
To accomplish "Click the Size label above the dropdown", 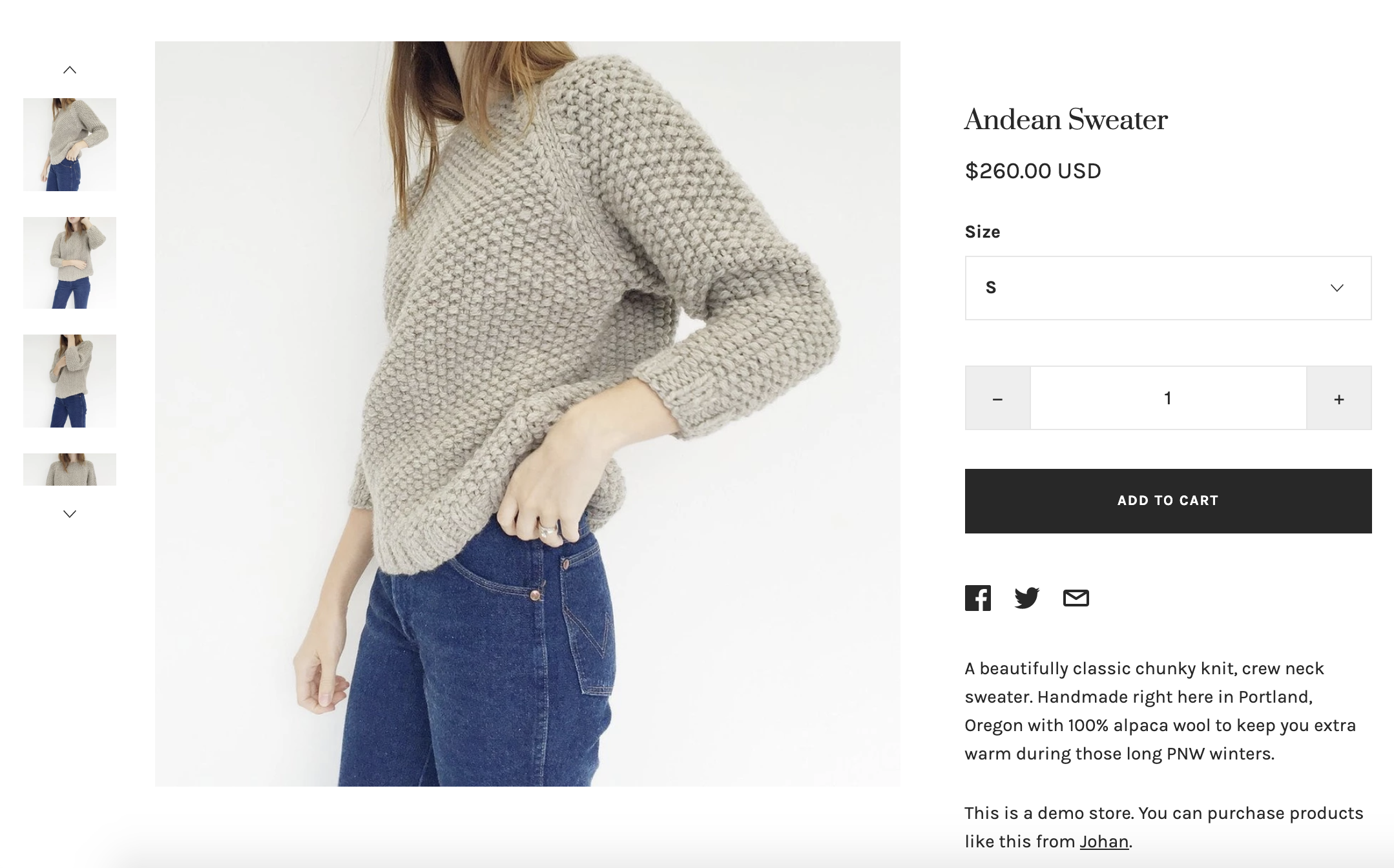I will (x=982, y=232).
